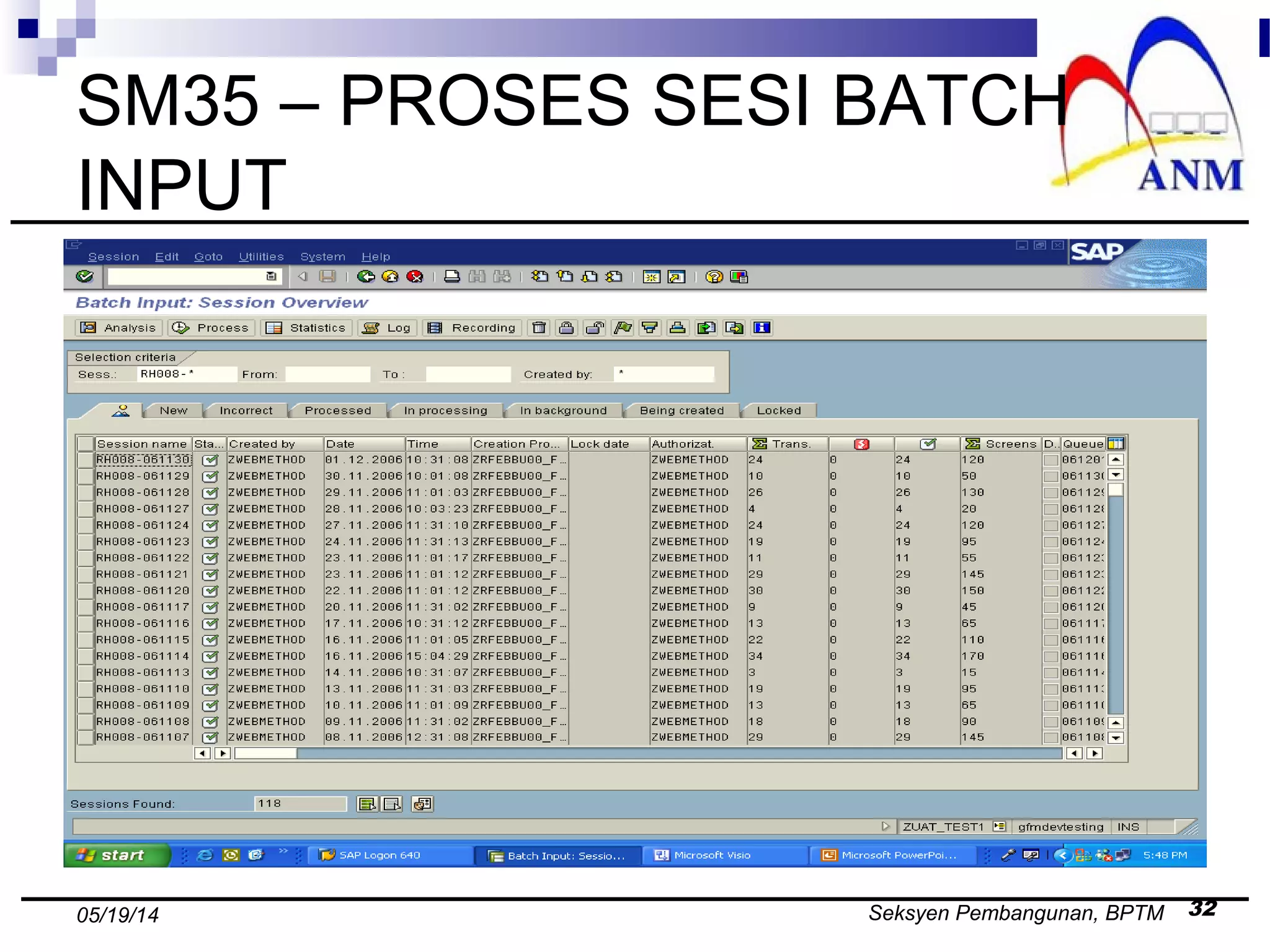
Task: Select row checkbox for session RH008-061127
Action: click(x=86, y=509)
